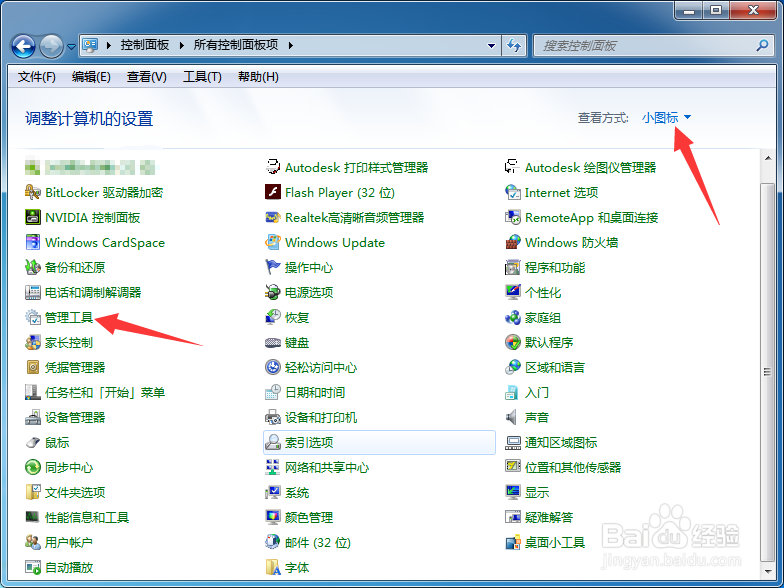Click the vertical scrollbar thumb
The height and width of the screenshot is (588, 784).
(768, 372)
